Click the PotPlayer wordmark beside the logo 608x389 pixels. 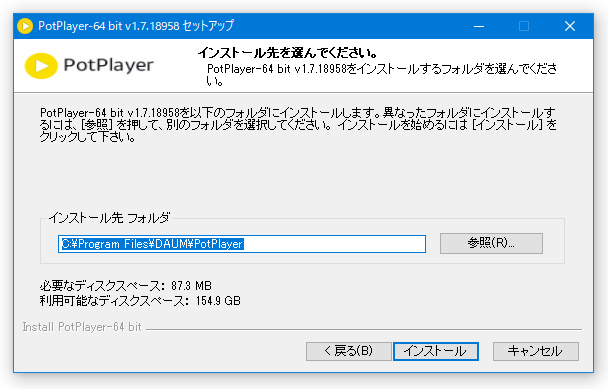click(109, 65)
